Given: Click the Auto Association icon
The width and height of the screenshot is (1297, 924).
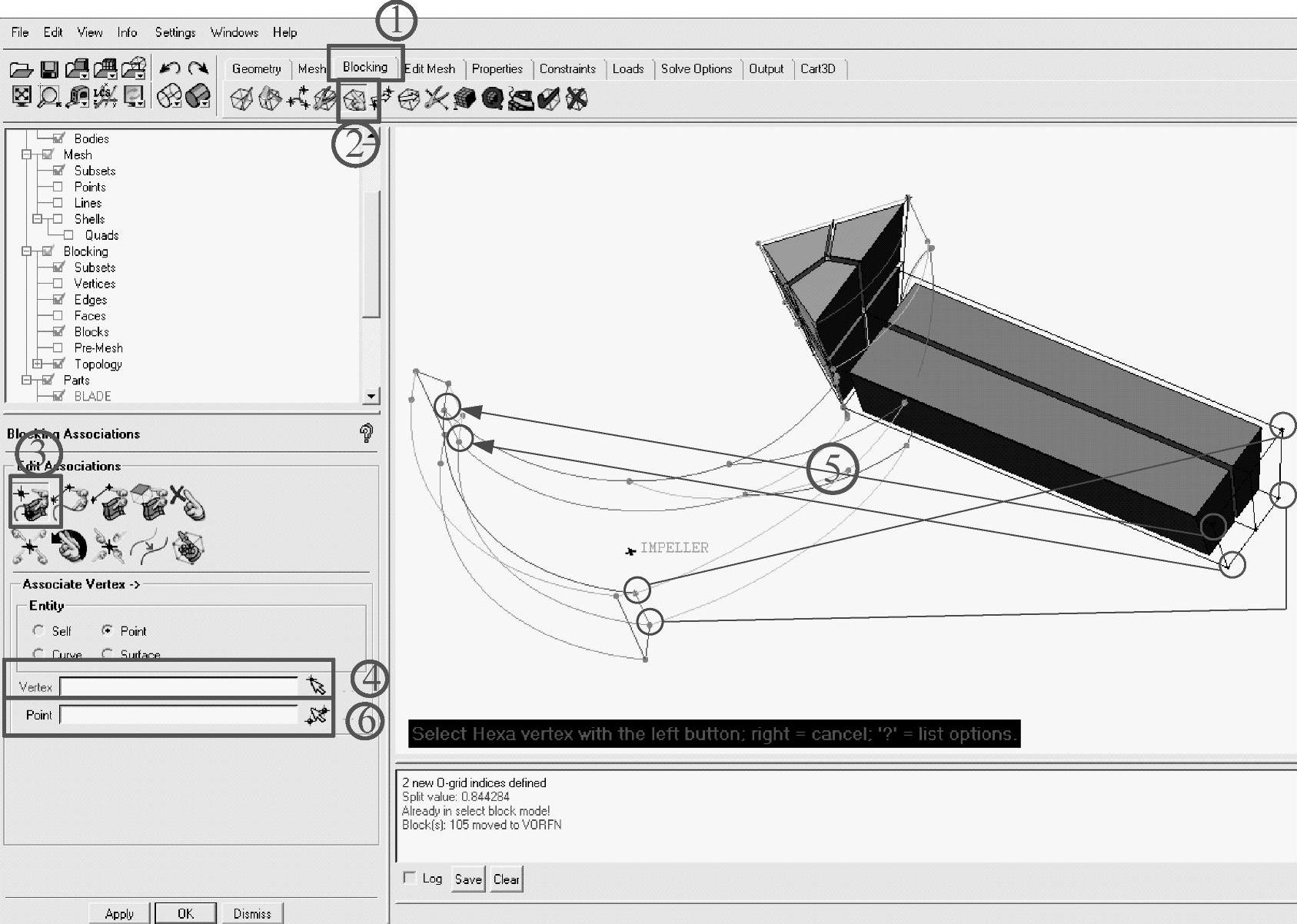Looking at the screenshot, I should coord(188,546).
